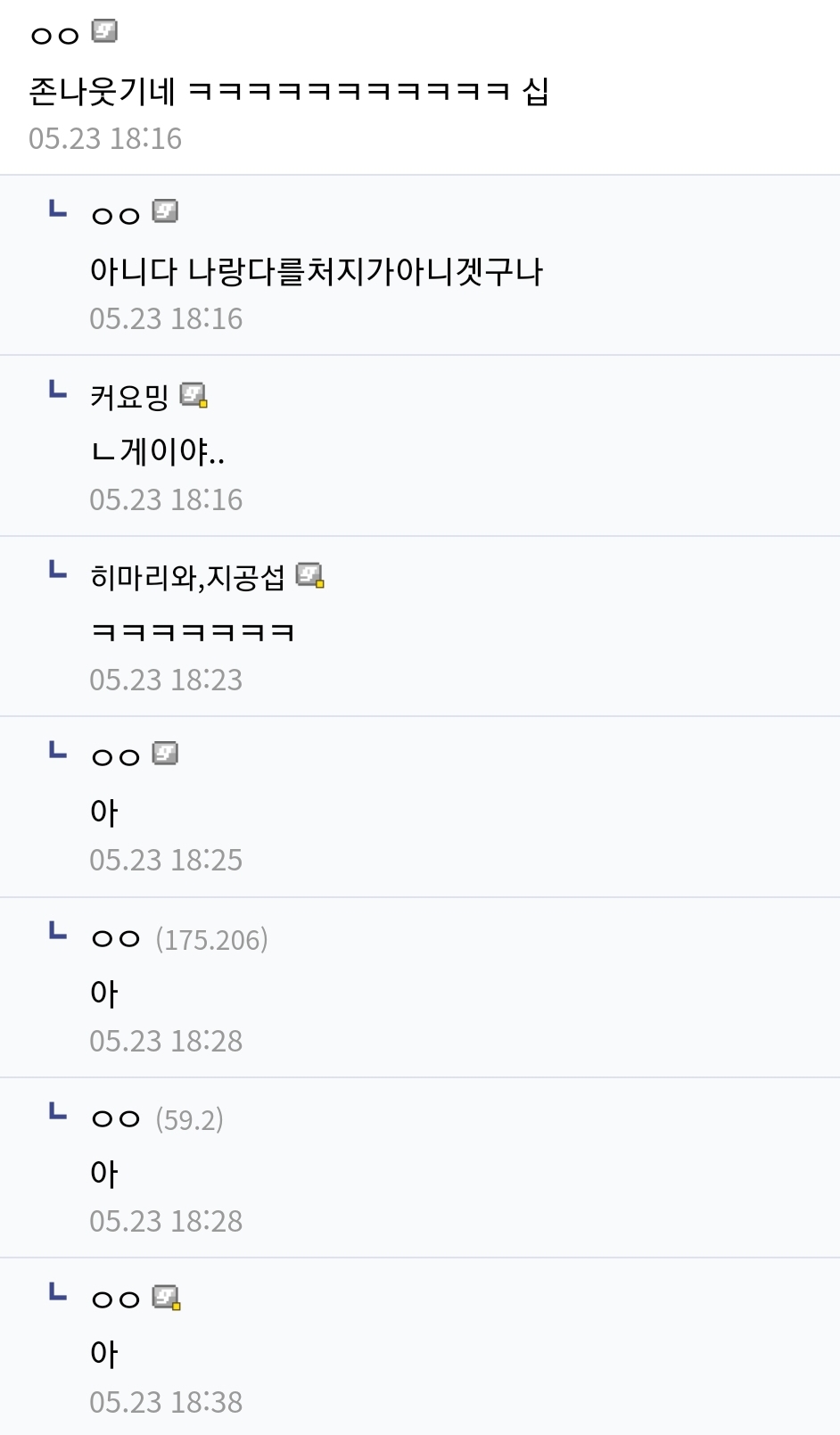Select the ㅇㅇ nickname with IP 59.2
Screen dimensions: 840x1435
(116, 1118)
